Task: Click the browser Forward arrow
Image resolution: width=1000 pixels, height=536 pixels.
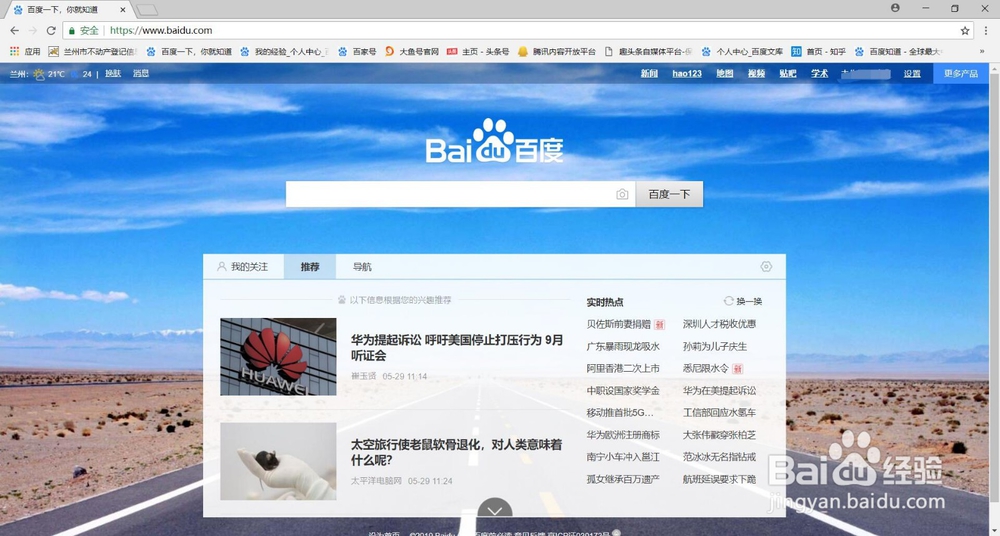Action: tap(33, 31)
